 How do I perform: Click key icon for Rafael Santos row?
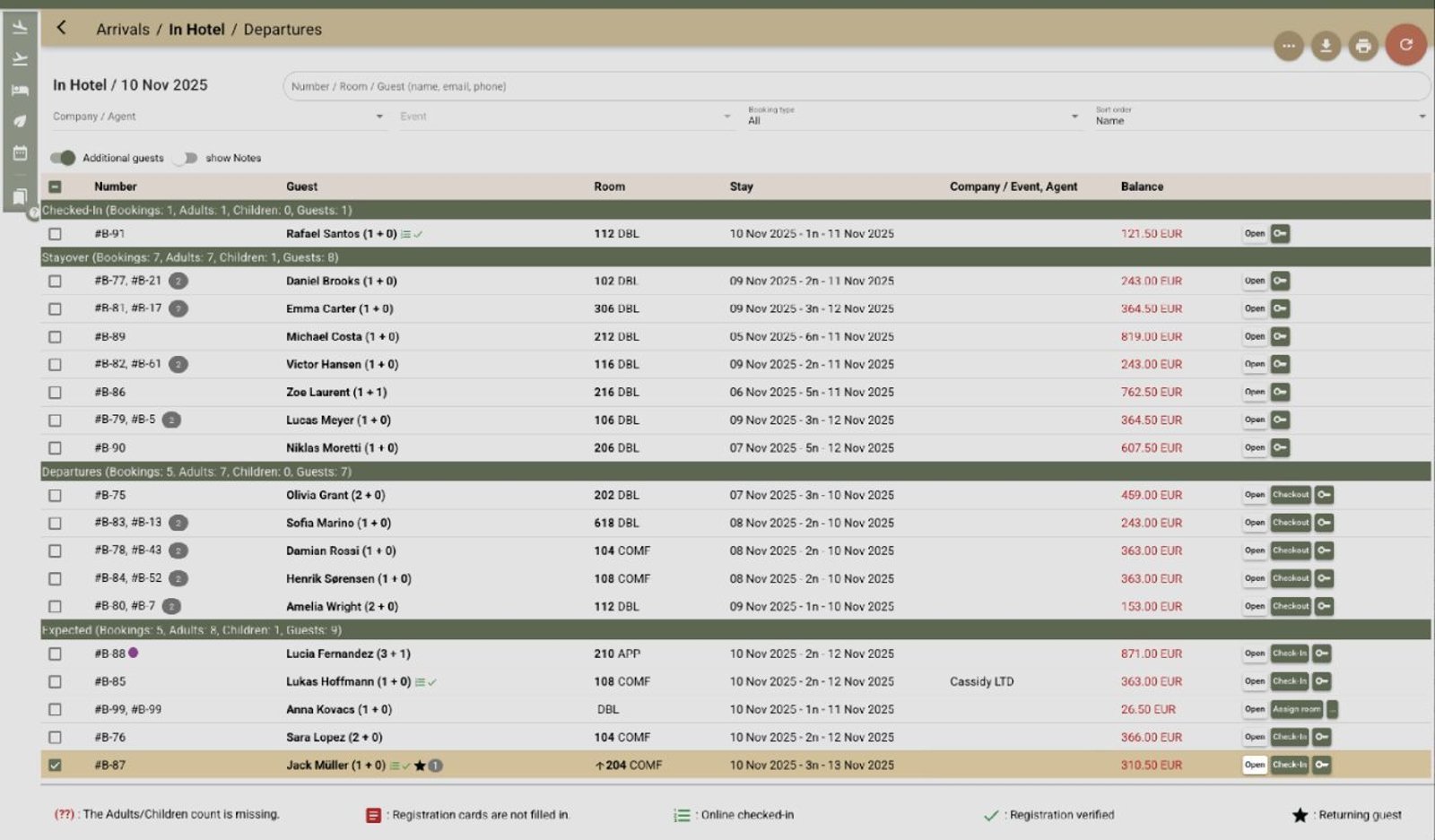click(x=1280, y=234)
